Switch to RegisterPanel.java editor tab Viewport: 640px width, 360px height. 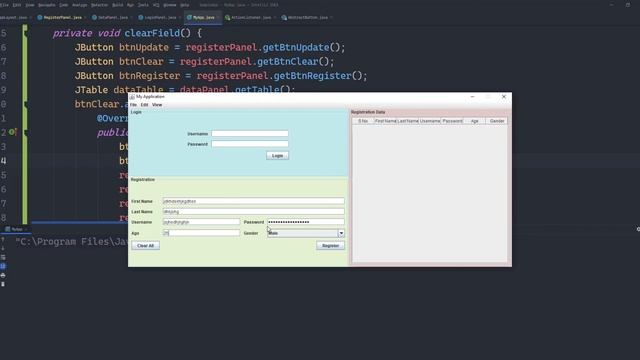[x=62, y=18]
